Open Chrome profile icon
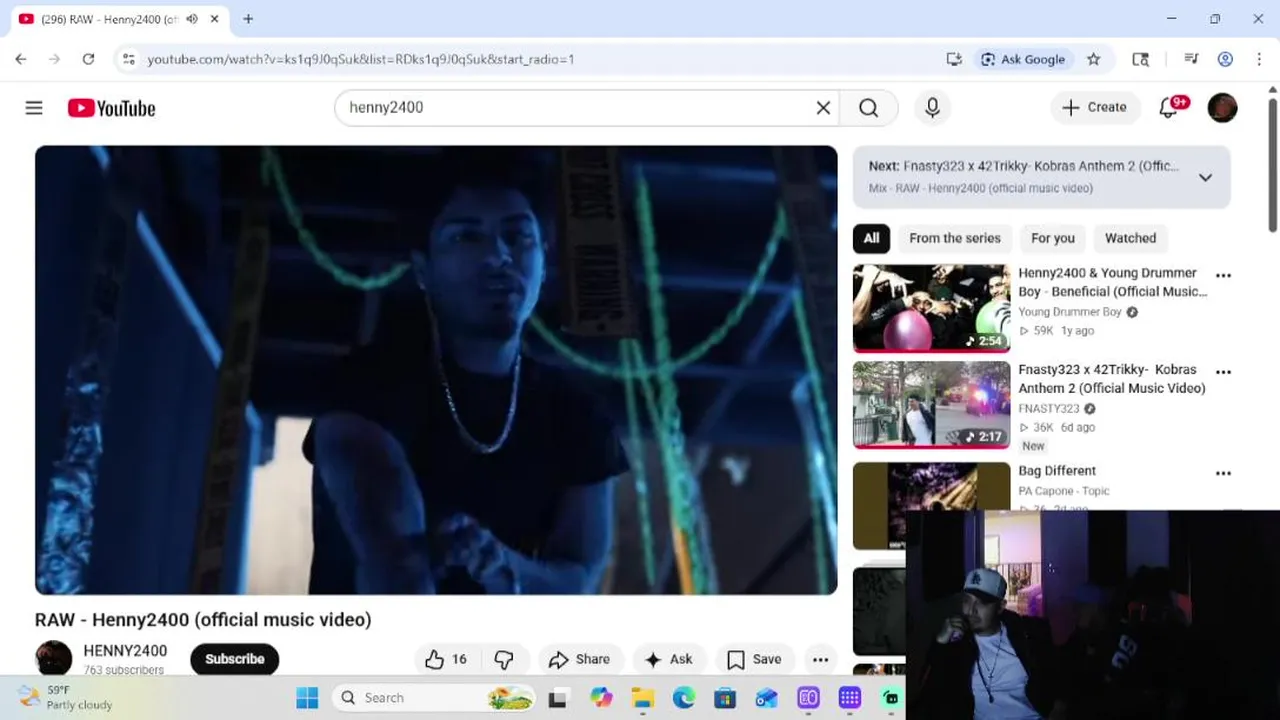The height and width of the screenshot is (720, 1280). tap(1225, 59)
